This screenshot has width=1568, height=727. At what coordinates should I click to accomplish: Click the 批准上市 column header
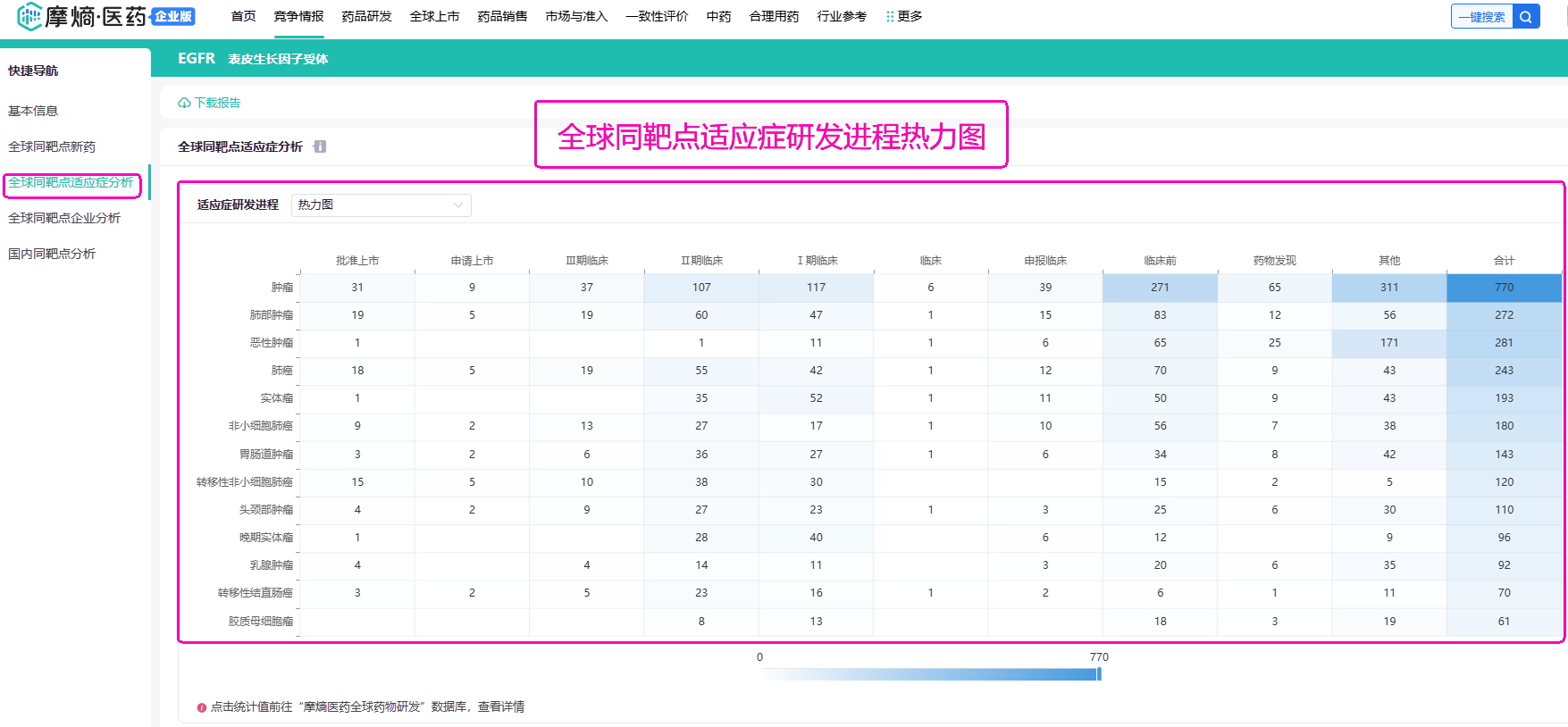357,261
